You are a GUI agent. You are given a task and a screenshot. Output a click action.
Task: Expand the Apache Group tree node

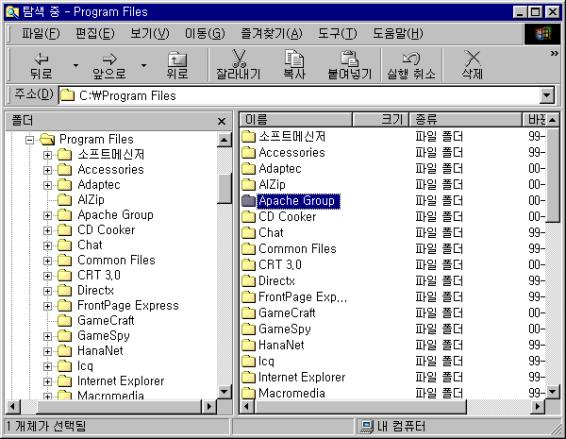tap(47, 216)
